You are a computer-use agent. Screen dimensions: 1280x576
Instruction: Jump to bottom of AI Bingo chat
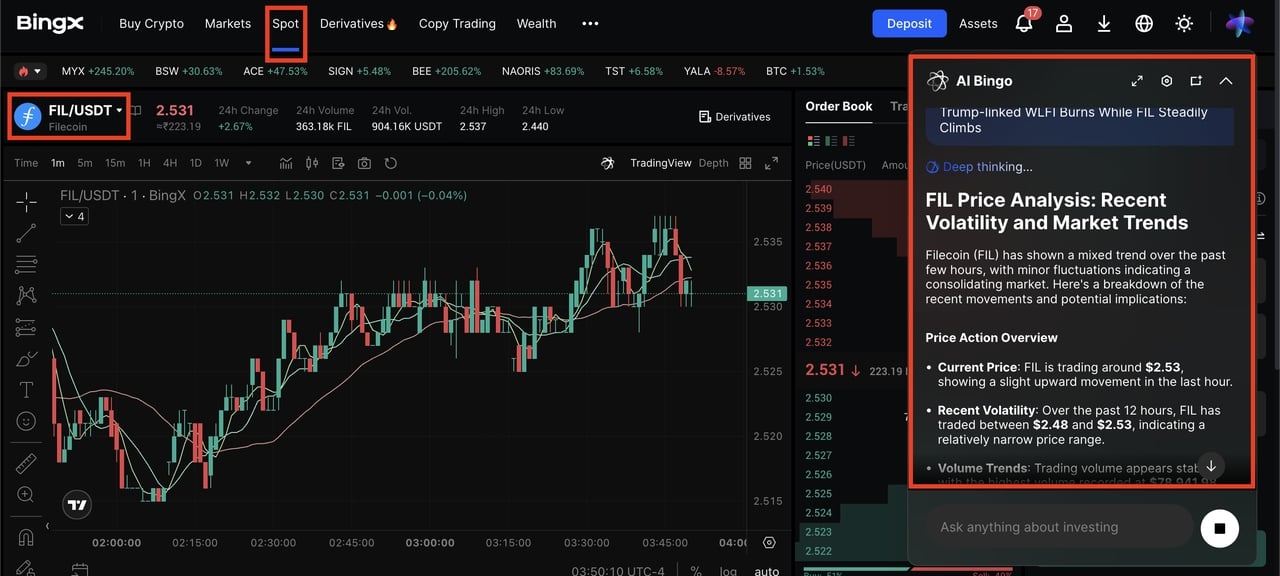click(x=1211, y=466)
